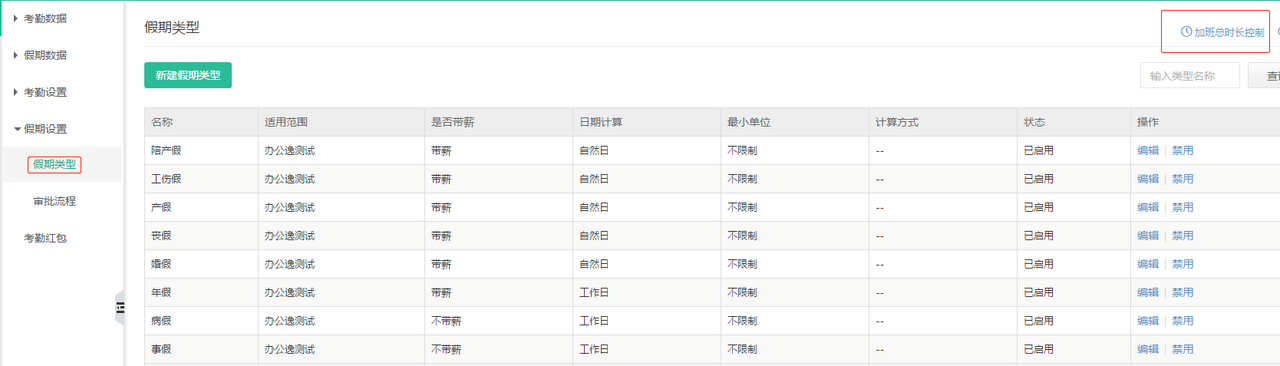
Task: Select the 产假 name cell
Action: [161, 207]
